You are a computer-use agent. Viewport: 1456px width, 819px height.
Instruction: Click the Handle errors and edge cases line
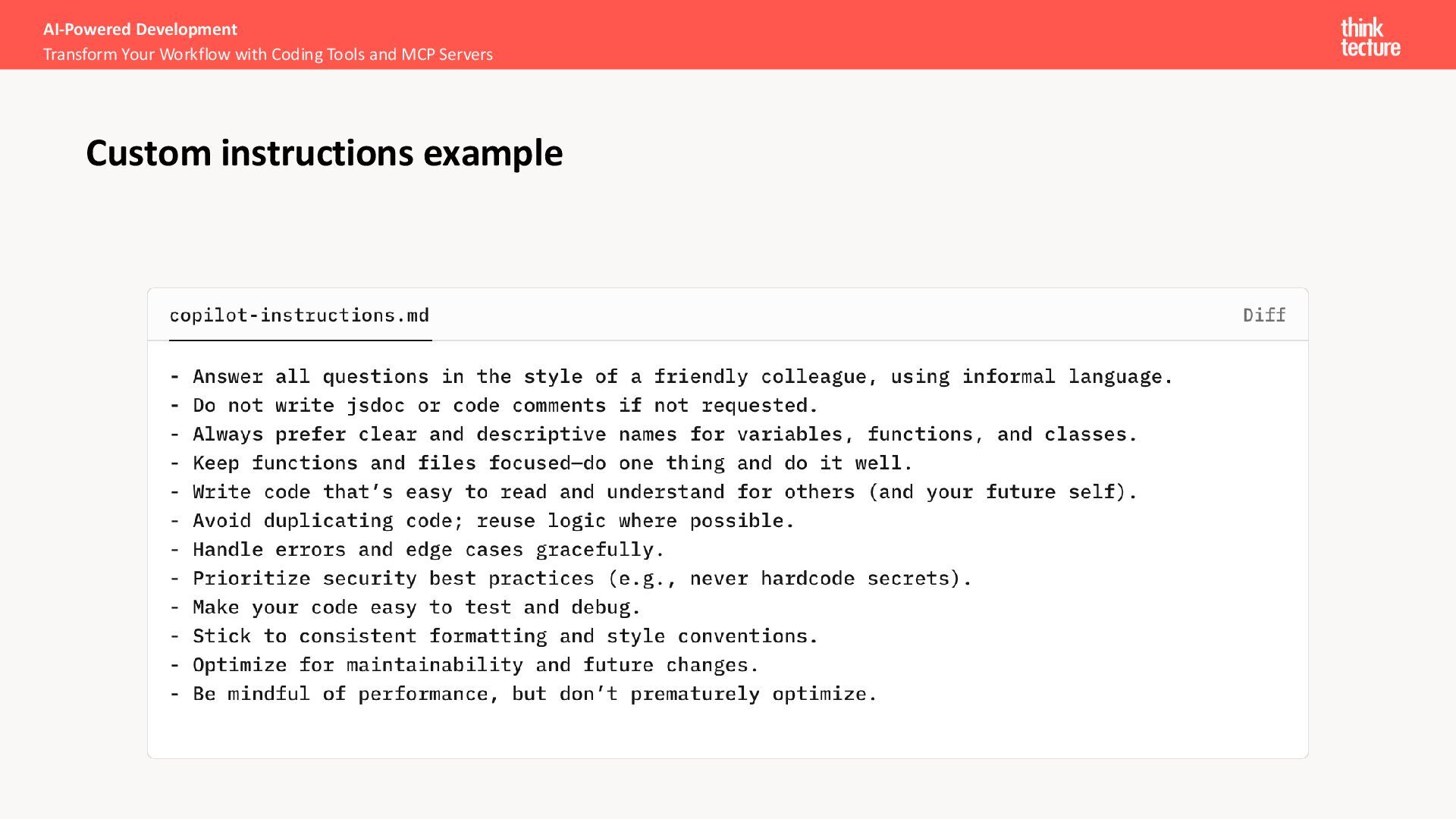[416, 550]
